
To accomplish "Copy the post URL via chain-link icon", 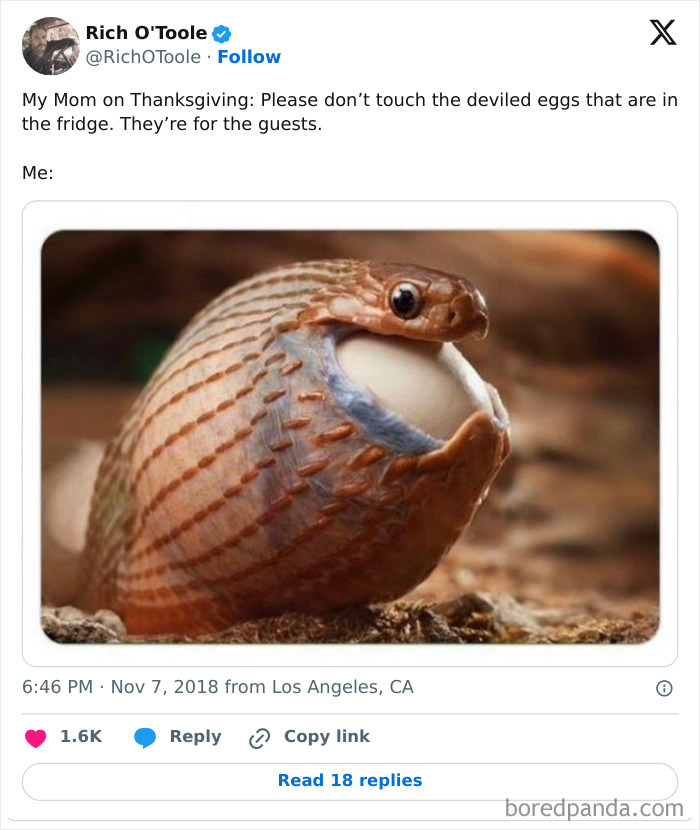I will point(259,737).
